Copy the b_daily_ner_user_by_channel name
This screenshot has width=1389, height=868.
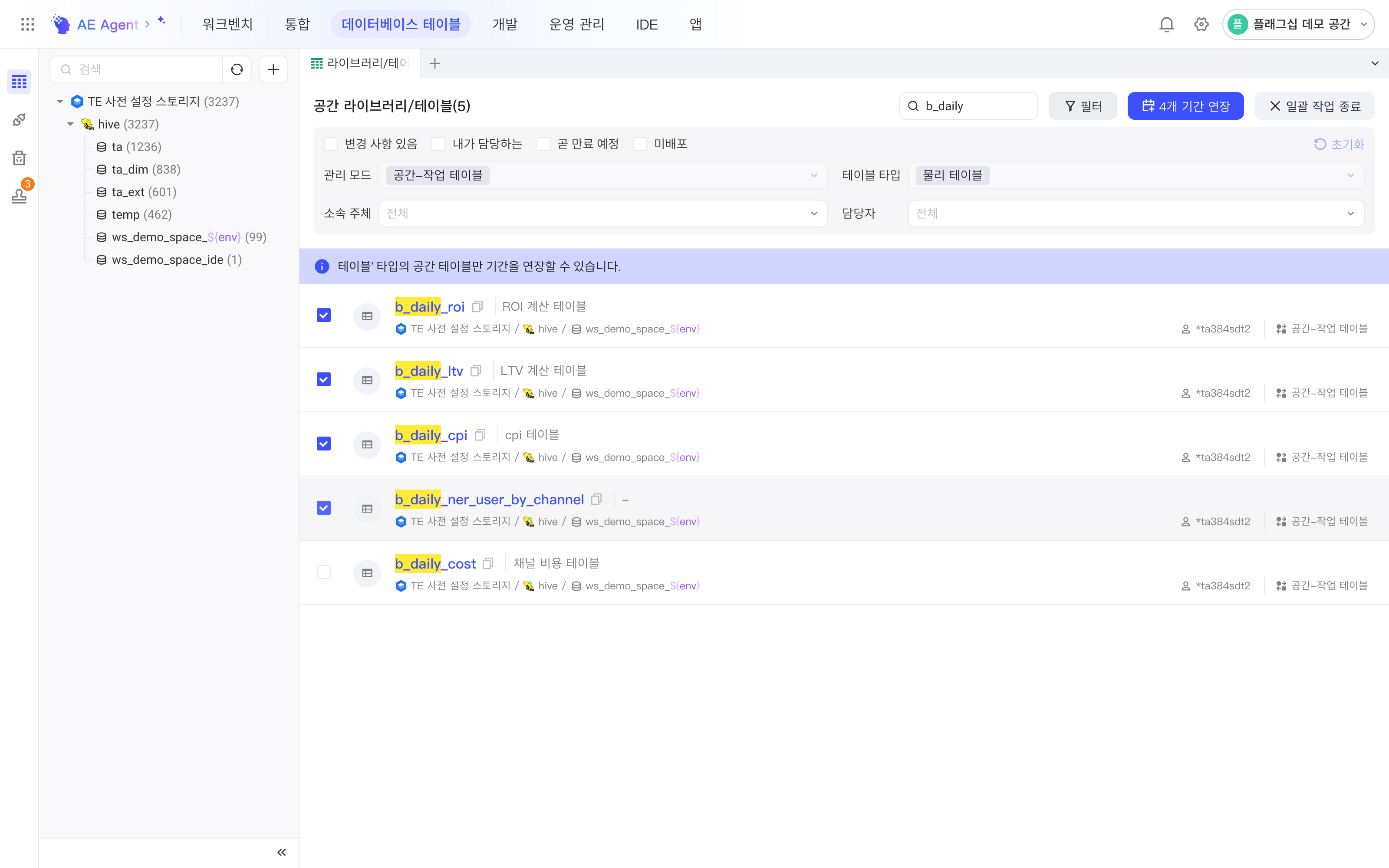[597, 500]
